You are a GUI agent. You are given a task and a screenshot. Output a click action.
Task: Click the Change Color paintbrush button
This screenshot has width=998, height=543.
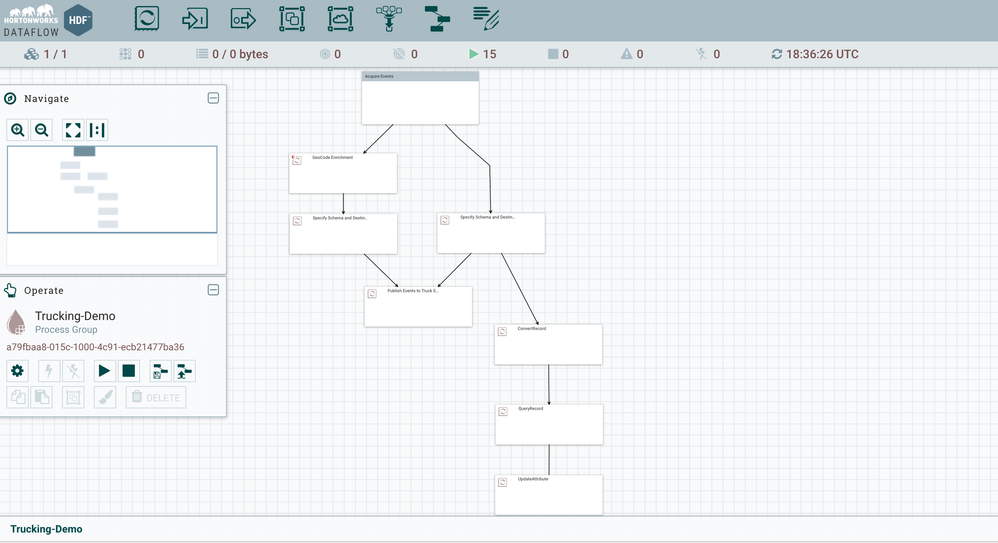(105, 397)
